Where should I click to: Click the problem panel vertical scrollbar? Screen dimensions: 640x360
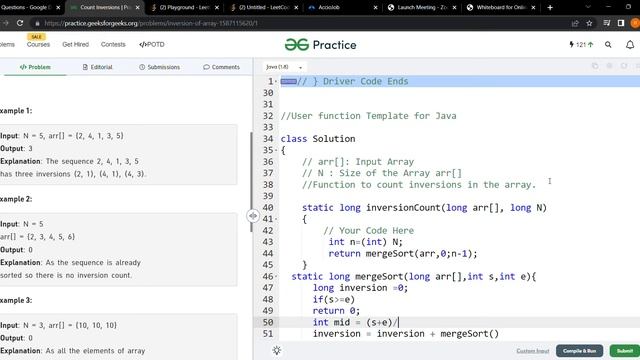coord(251,182)
